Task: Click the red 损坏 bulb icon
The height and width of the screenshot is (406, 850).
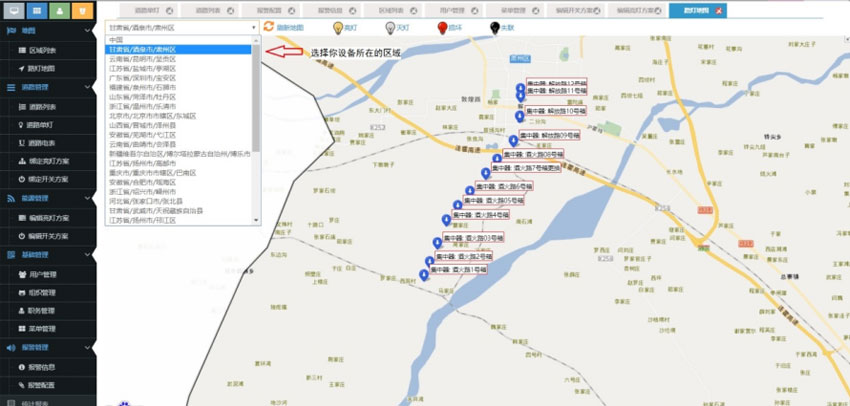Action: tap(443, 25)
